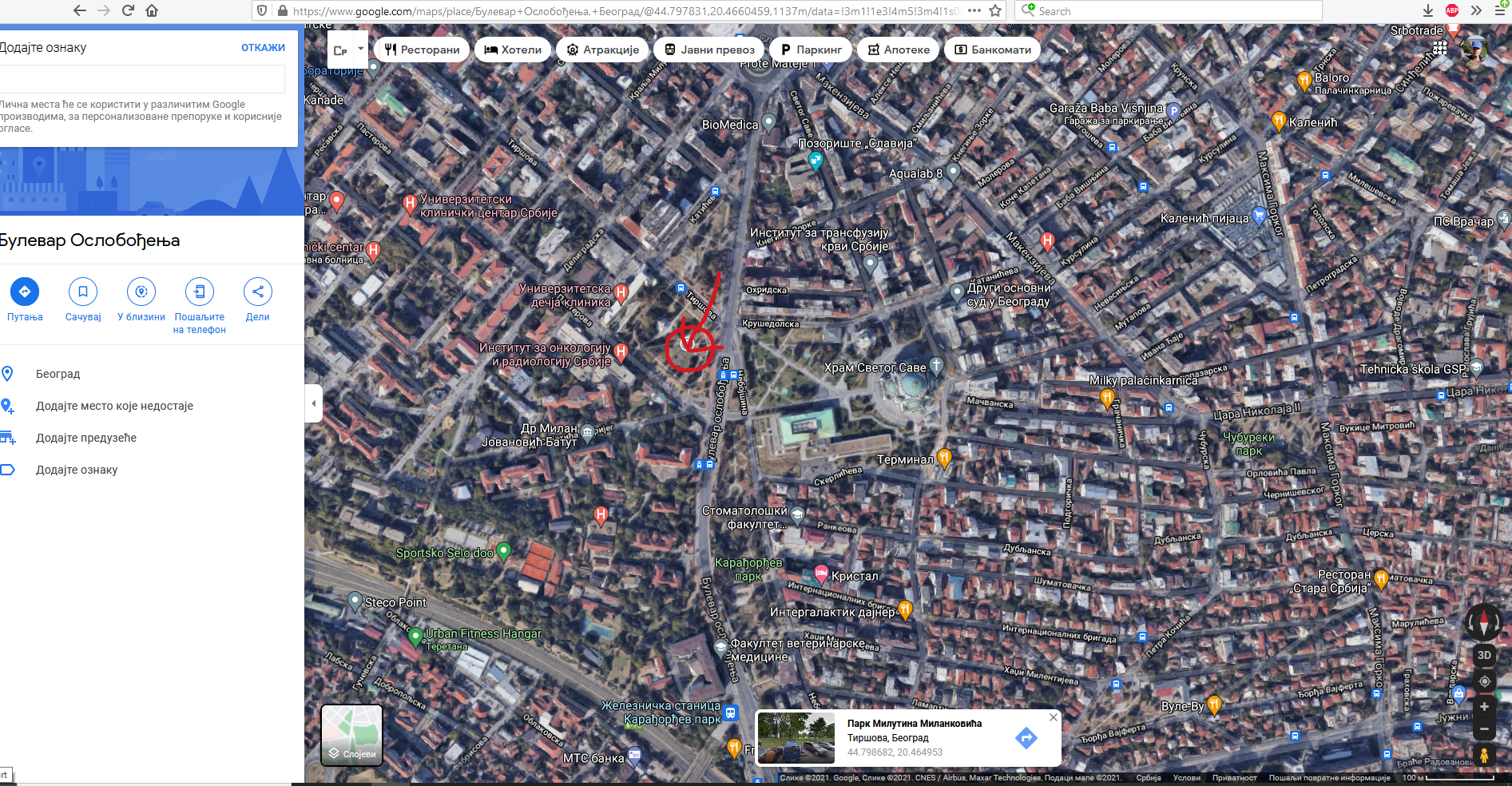Click Универзитетска дечја клиника hospital marker
Image resolution: width=1512 pixels, height=786 pixels.
click(621, 293)
